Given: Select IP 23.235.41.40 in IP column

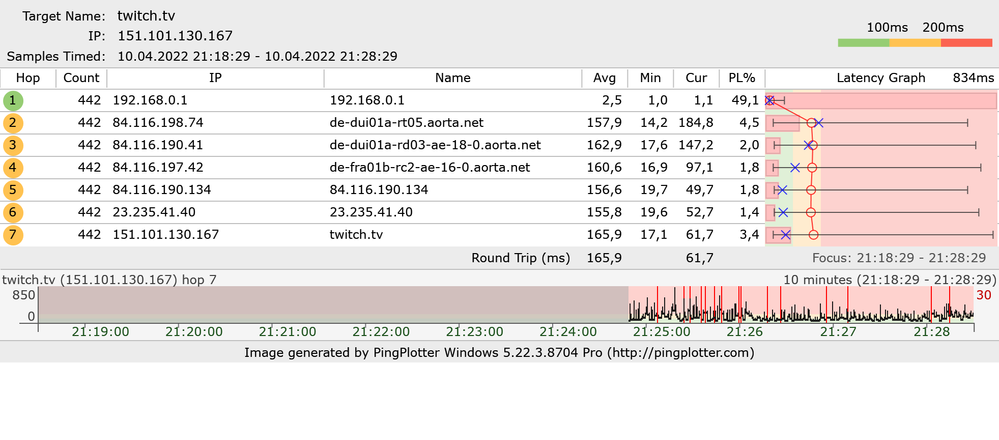Looking at the screenshot, I should pos(154,212).
